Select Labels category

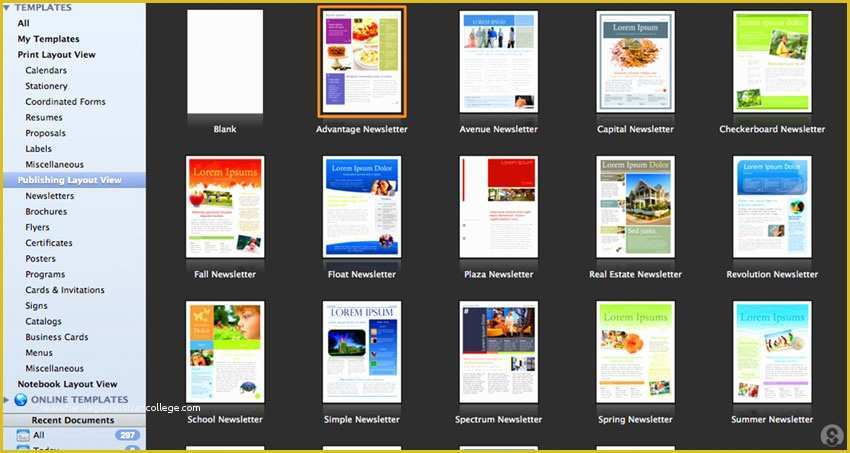[38, 149]
